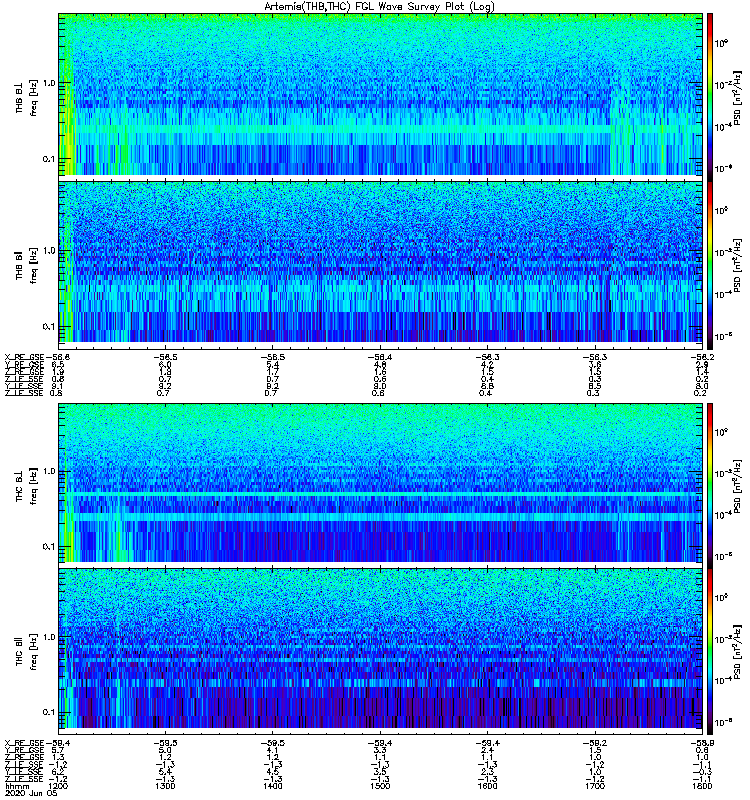Click the "hhmm" row label

pos(17,786)
